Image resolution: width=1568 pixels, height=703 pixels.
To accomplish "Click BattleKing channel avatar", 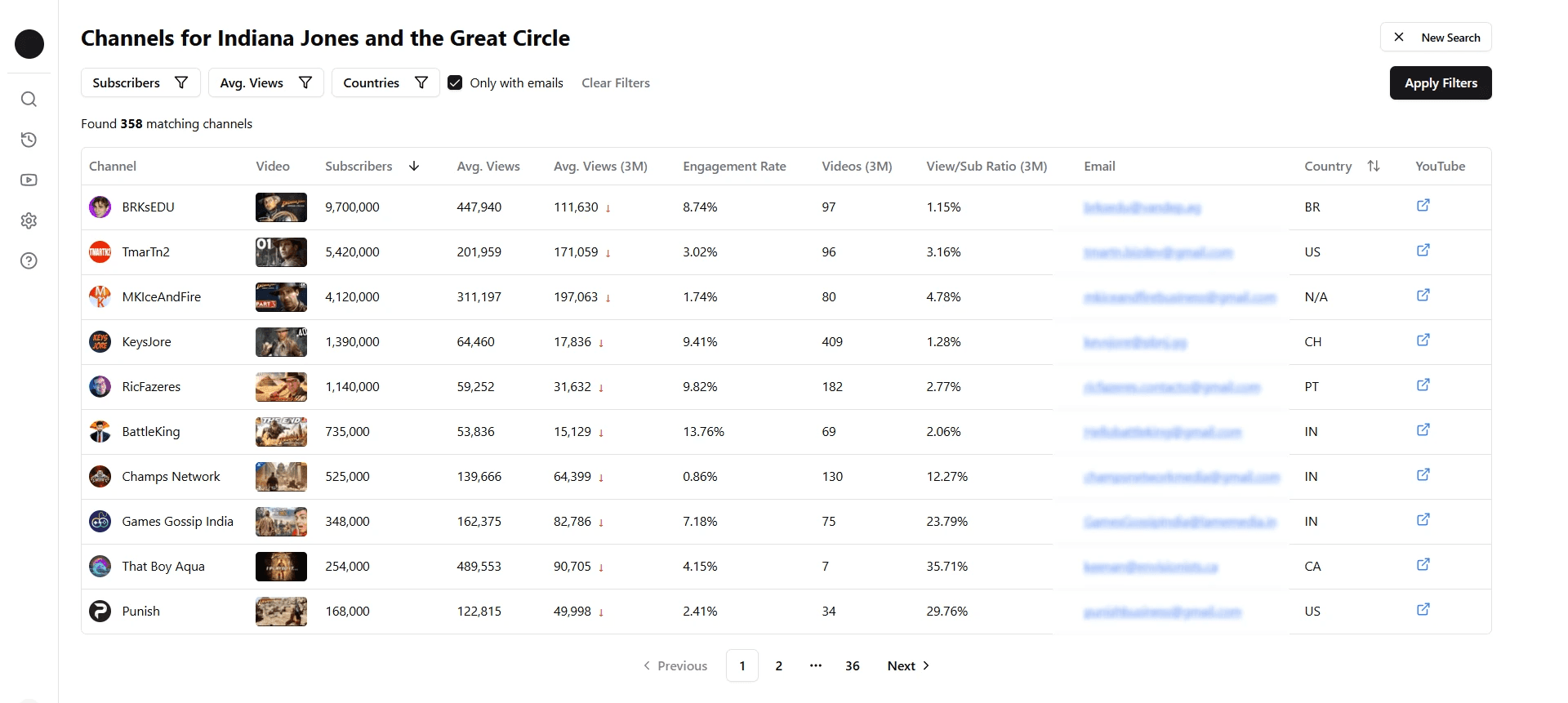I will click(x=100, y=432).
